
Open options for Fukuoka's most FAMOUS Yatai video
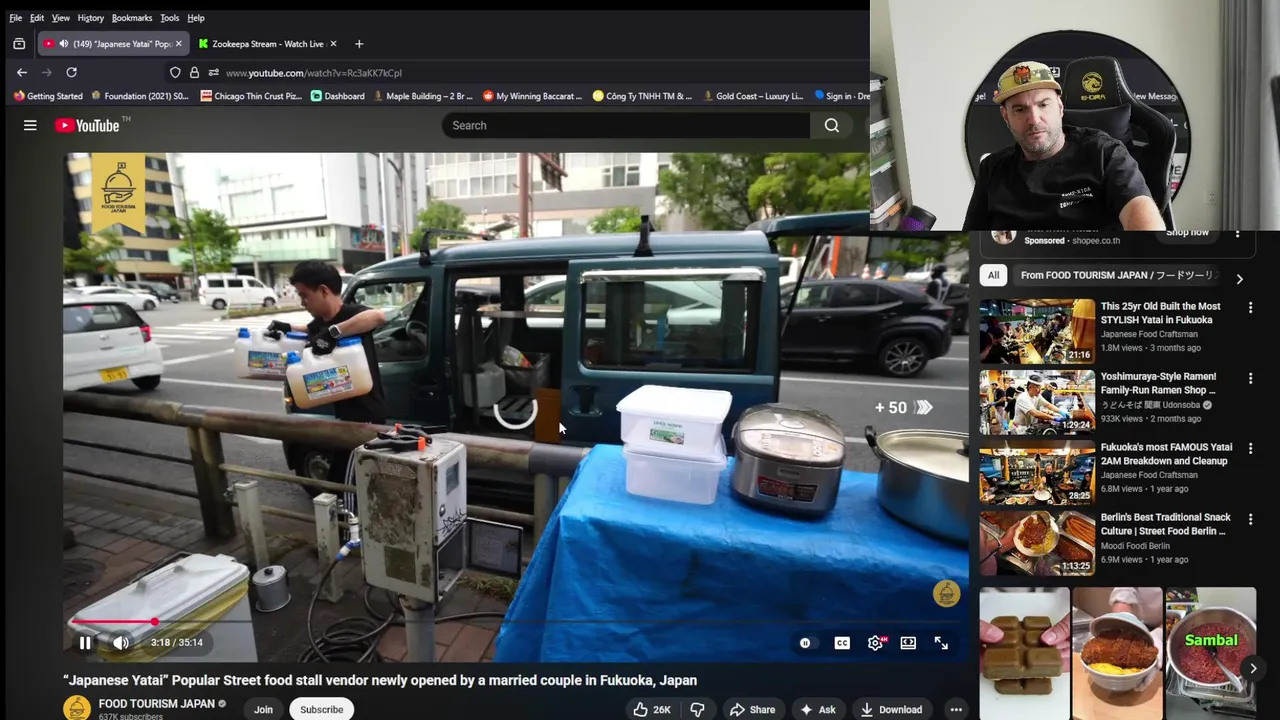pos(1250,449)
